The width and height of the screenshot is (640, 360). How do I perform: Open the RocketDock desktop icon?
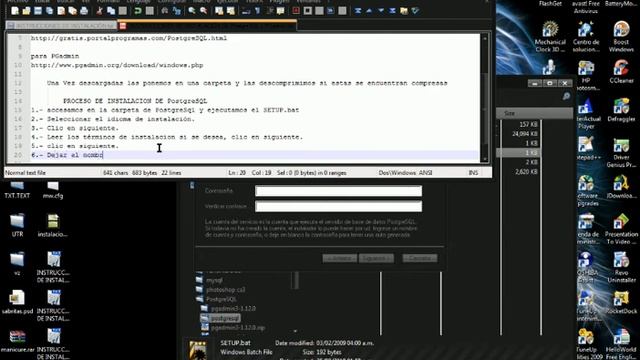point(621,302)
